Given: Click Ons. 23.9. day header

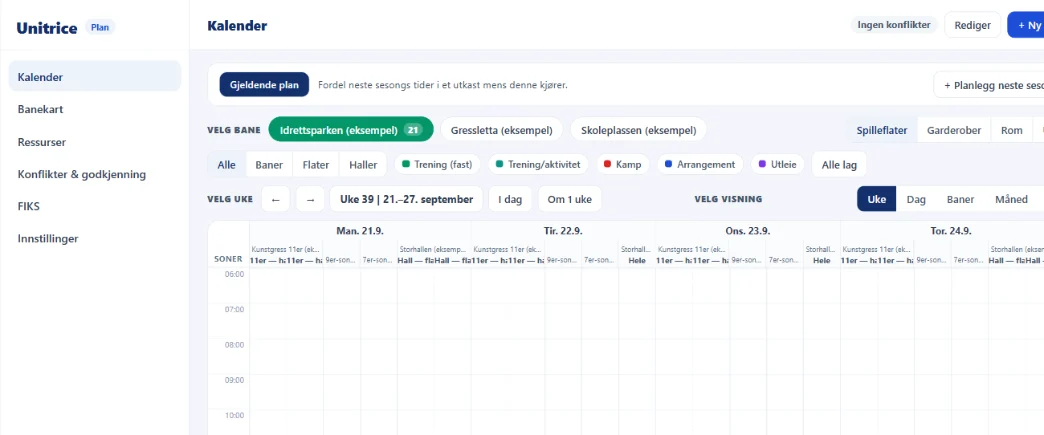Looking at the screenshot, I should tap(748, 231).
